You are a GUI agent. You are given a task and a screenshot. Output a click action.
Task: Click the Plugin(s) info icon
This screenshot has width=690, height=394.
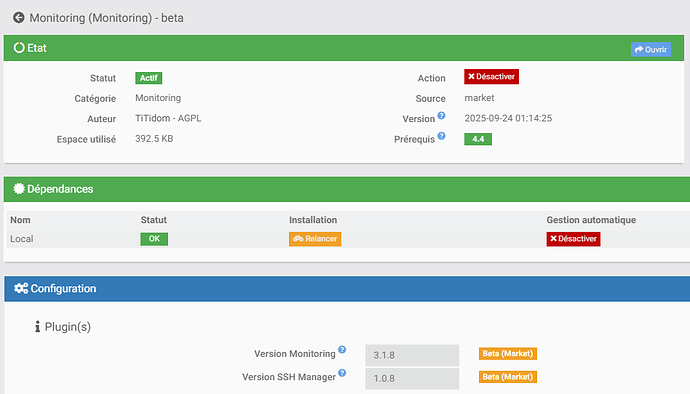37,327
